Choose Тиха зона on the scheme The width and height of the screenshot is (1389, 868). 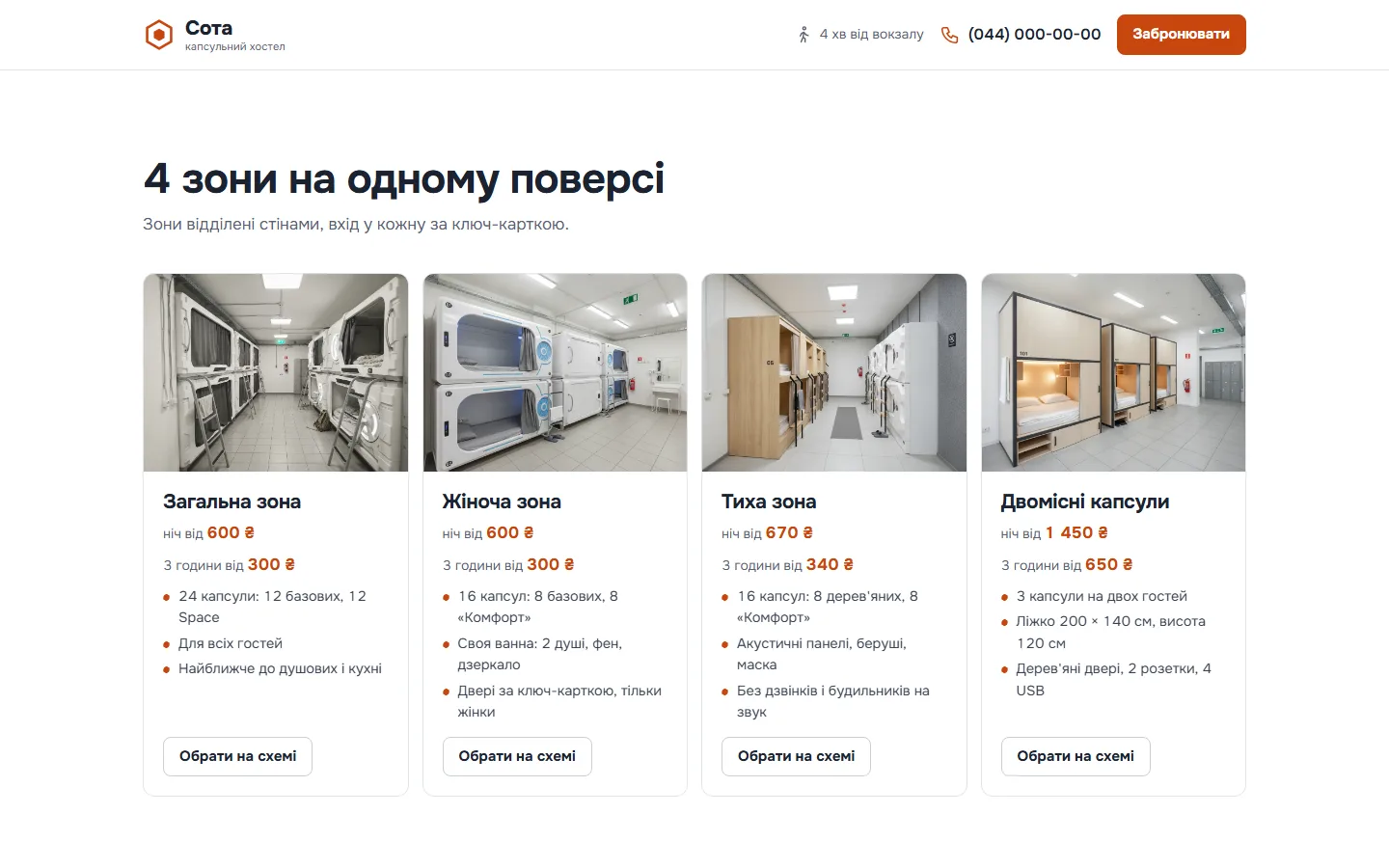[x=797, y=756]
